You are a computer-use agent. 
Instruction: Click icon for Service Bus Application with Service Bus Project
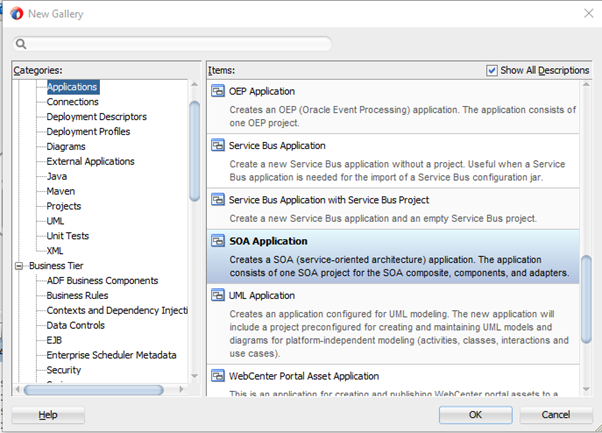pos(218,200)
